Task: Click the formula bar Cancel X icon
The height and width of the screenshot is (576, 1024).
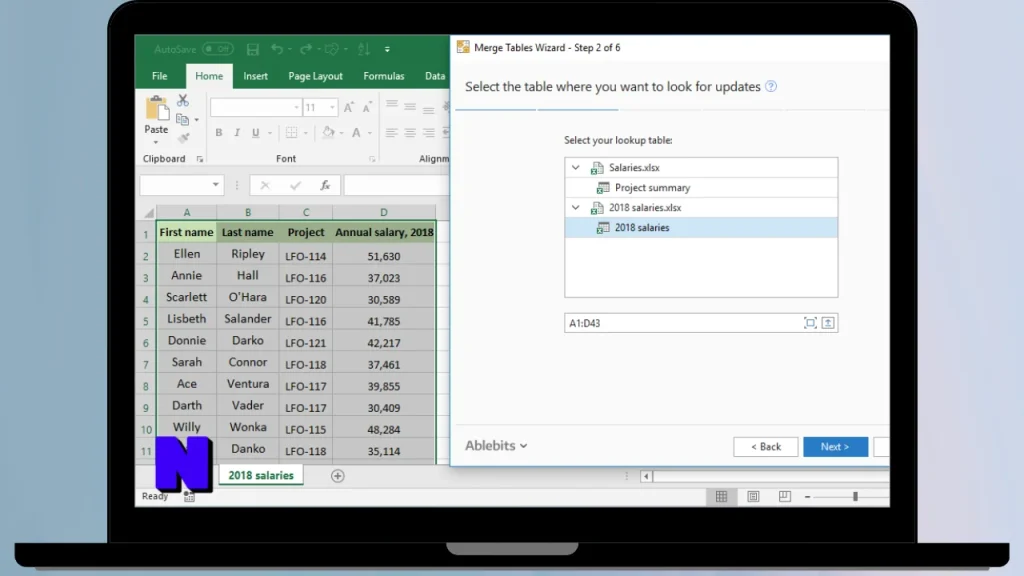Action: pyautogui.click(x=264, y=185)
